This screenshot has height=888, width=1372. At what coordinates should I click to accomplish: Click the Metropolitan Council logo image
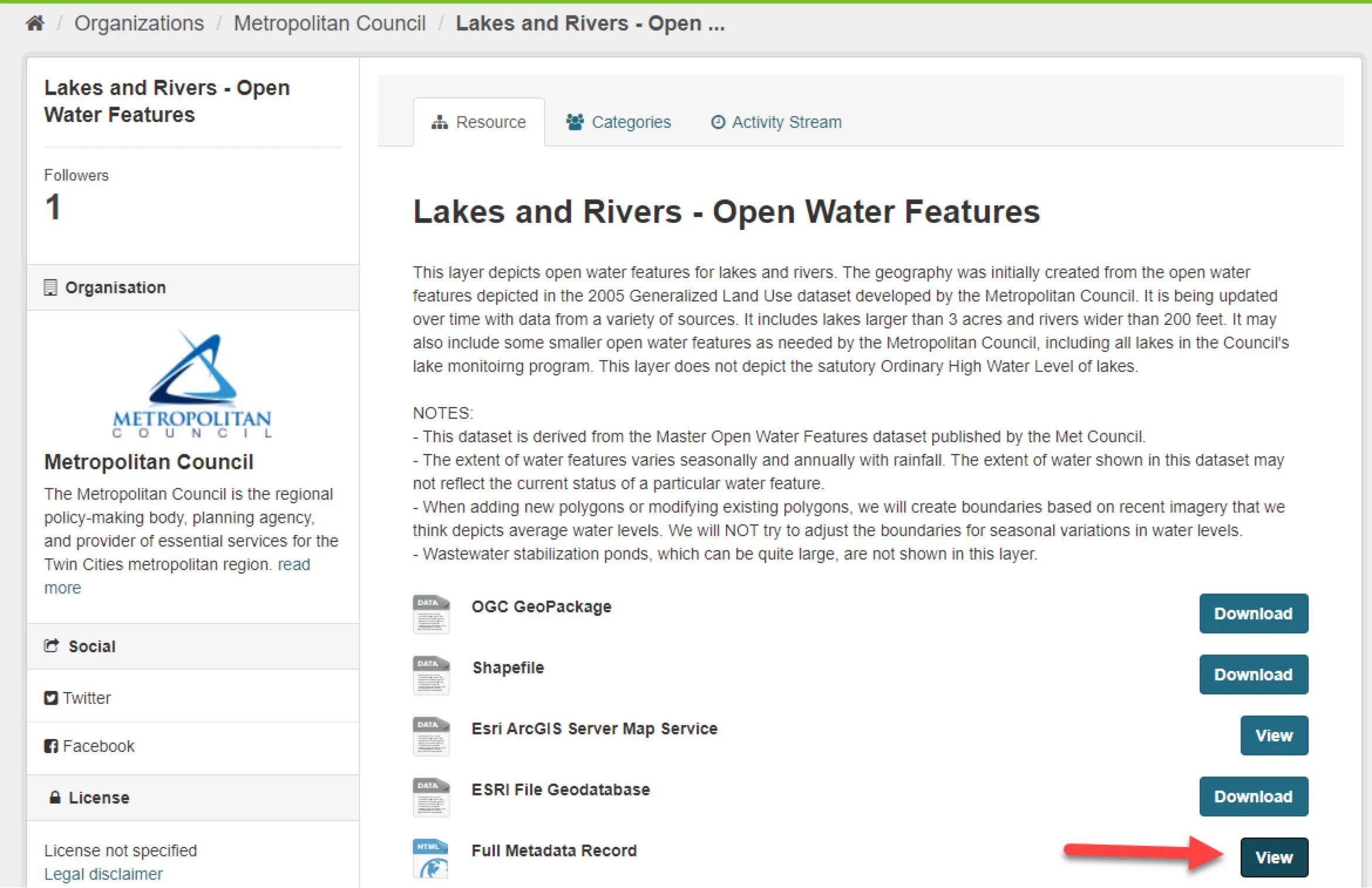click(192, 384)
